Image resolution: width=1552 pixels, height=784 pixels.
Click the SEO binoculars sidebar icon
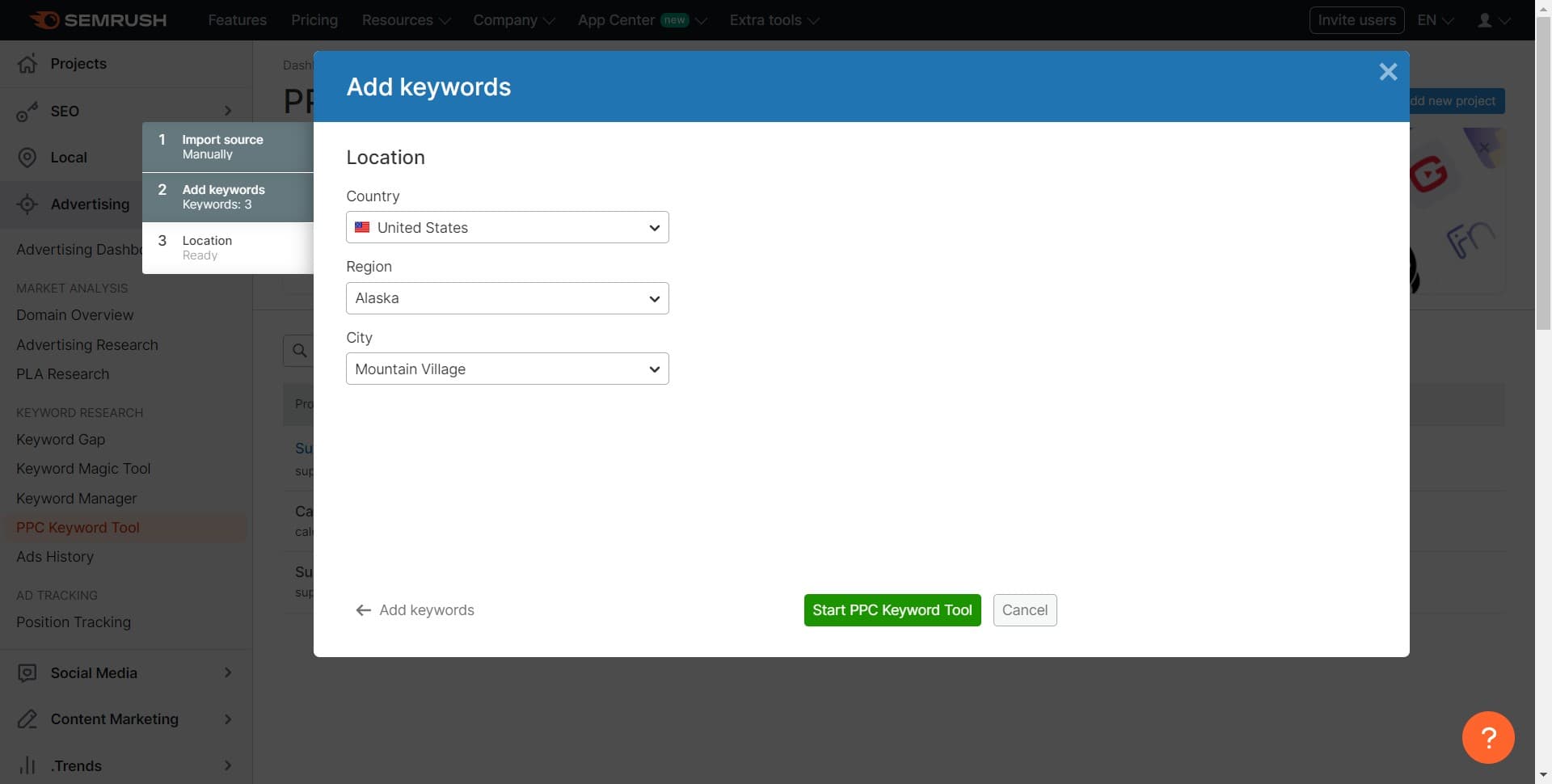27,112
